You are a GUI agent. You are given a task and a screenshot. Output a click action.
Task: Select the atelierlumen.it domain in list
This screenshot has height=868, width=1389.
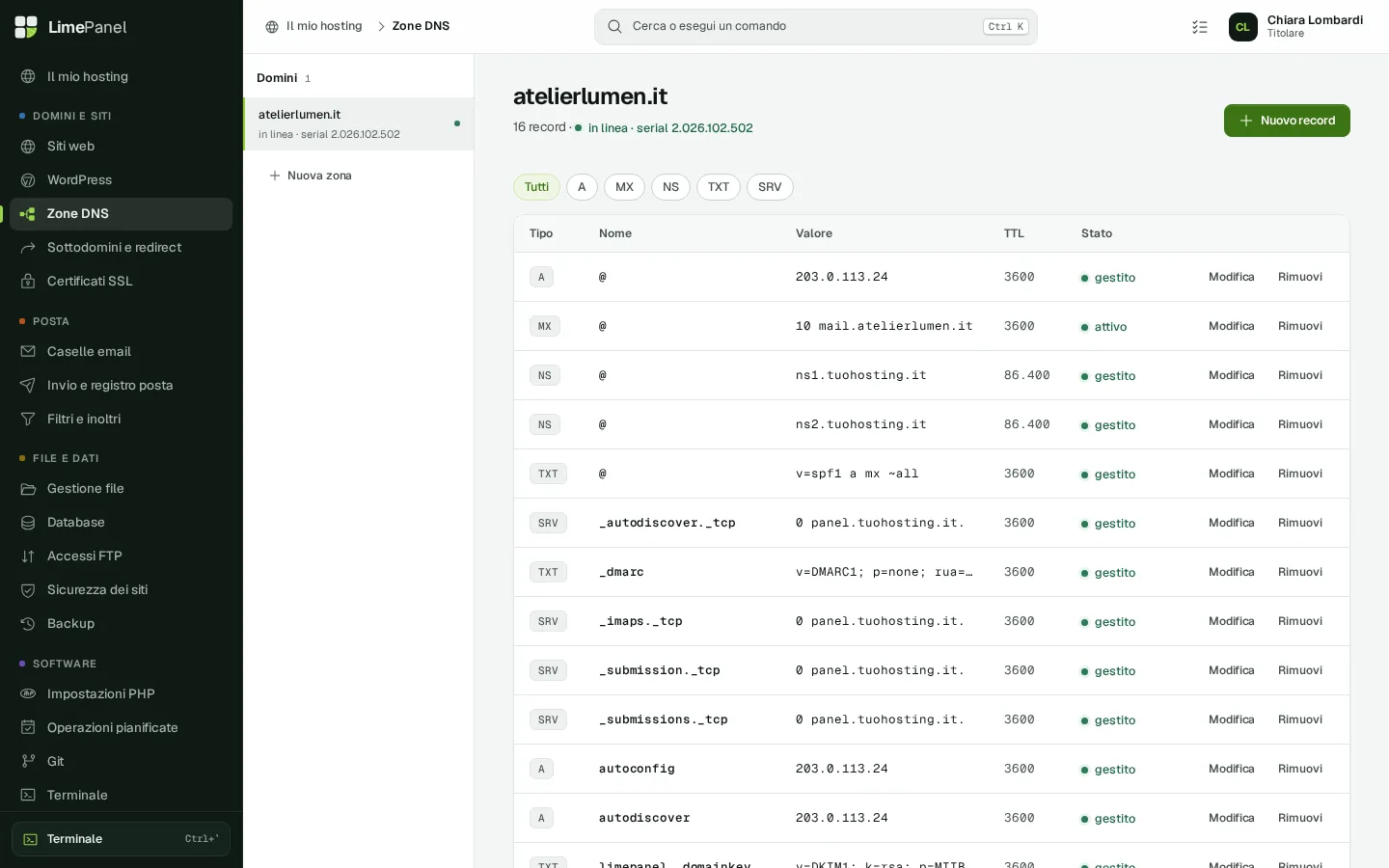[x=358, y=123]
